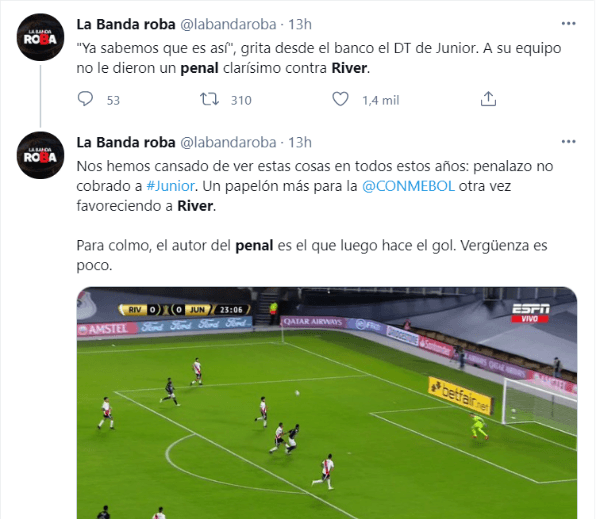
Task: Like the first tweet with heart icon
Action: [340, 99]
